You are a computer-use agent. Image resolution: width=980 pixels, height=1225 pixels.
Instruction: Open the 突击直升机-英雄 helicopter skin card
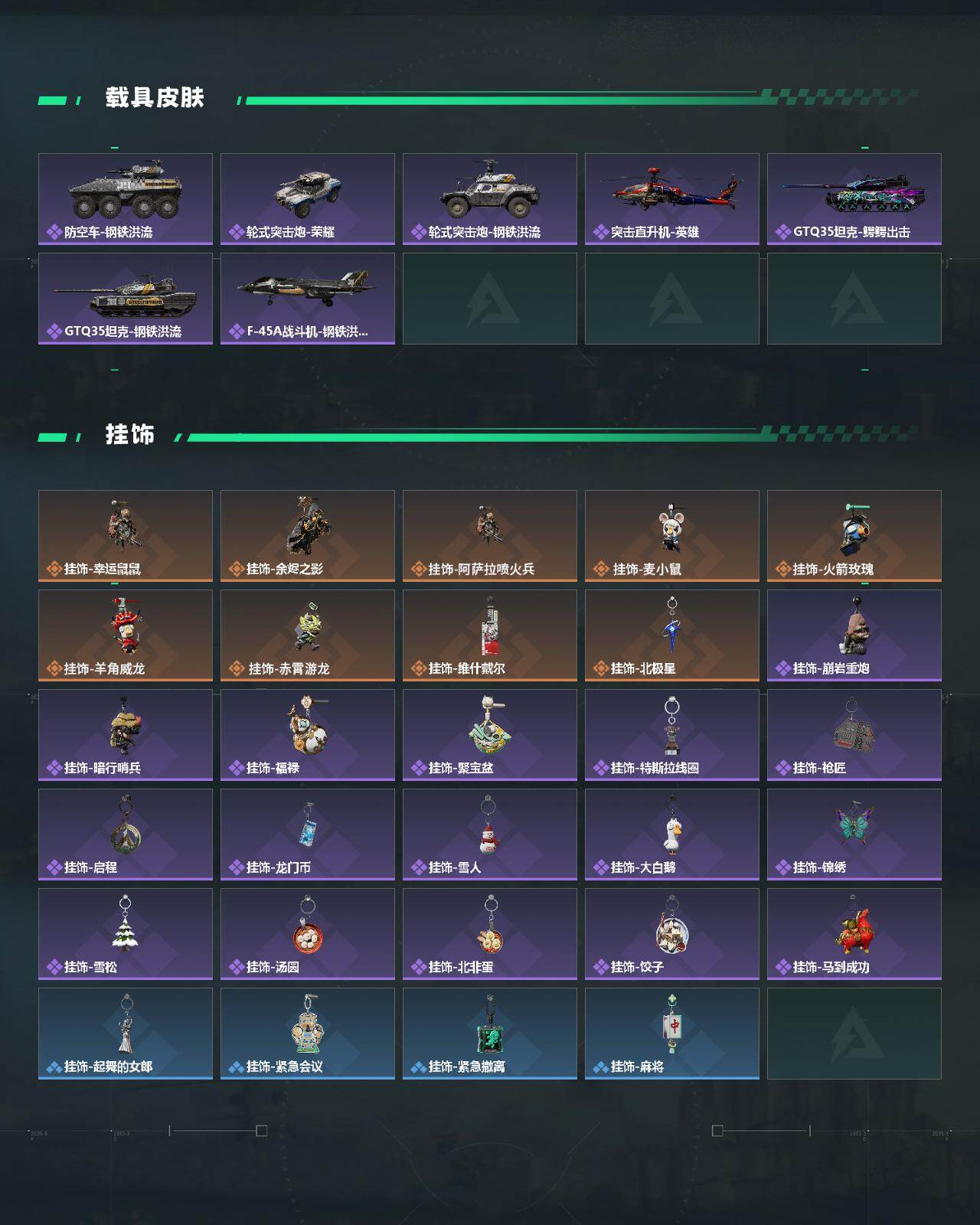click(672, 199)
